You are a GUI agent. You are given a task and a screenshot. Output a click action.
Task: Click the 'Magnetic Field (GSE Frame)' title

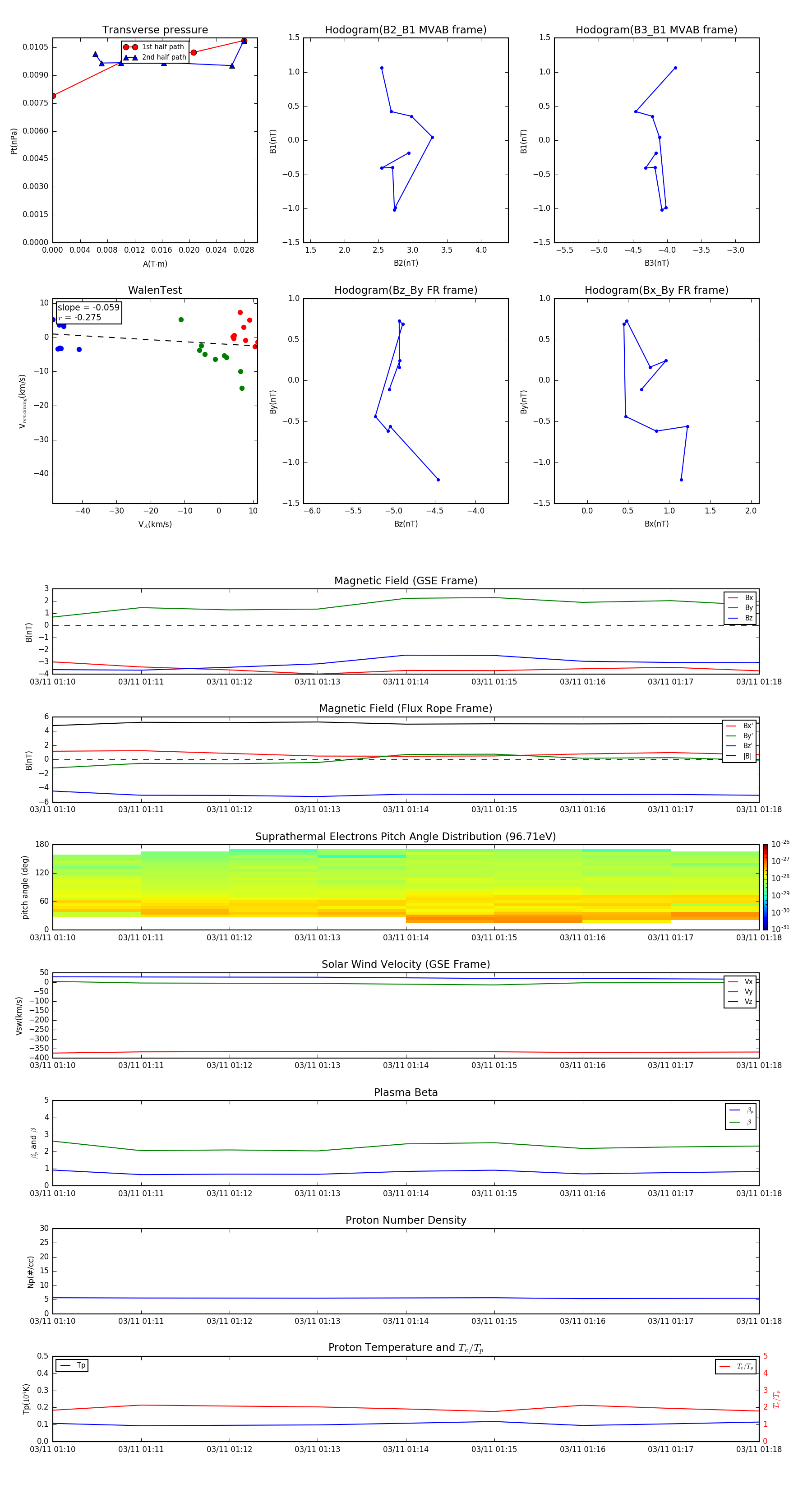tap(406, 581)
